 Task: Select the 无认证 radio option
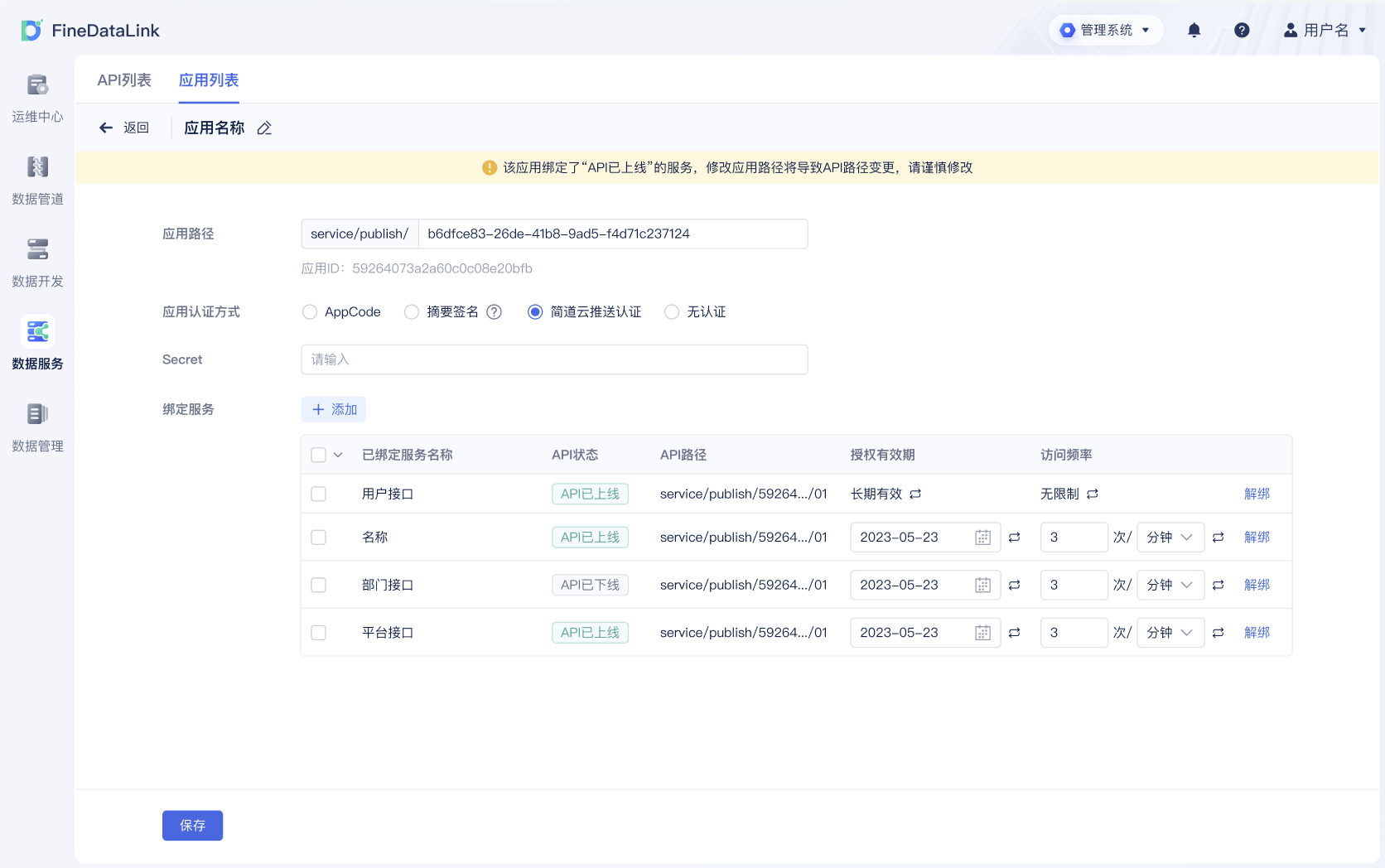tap(672, 312)
